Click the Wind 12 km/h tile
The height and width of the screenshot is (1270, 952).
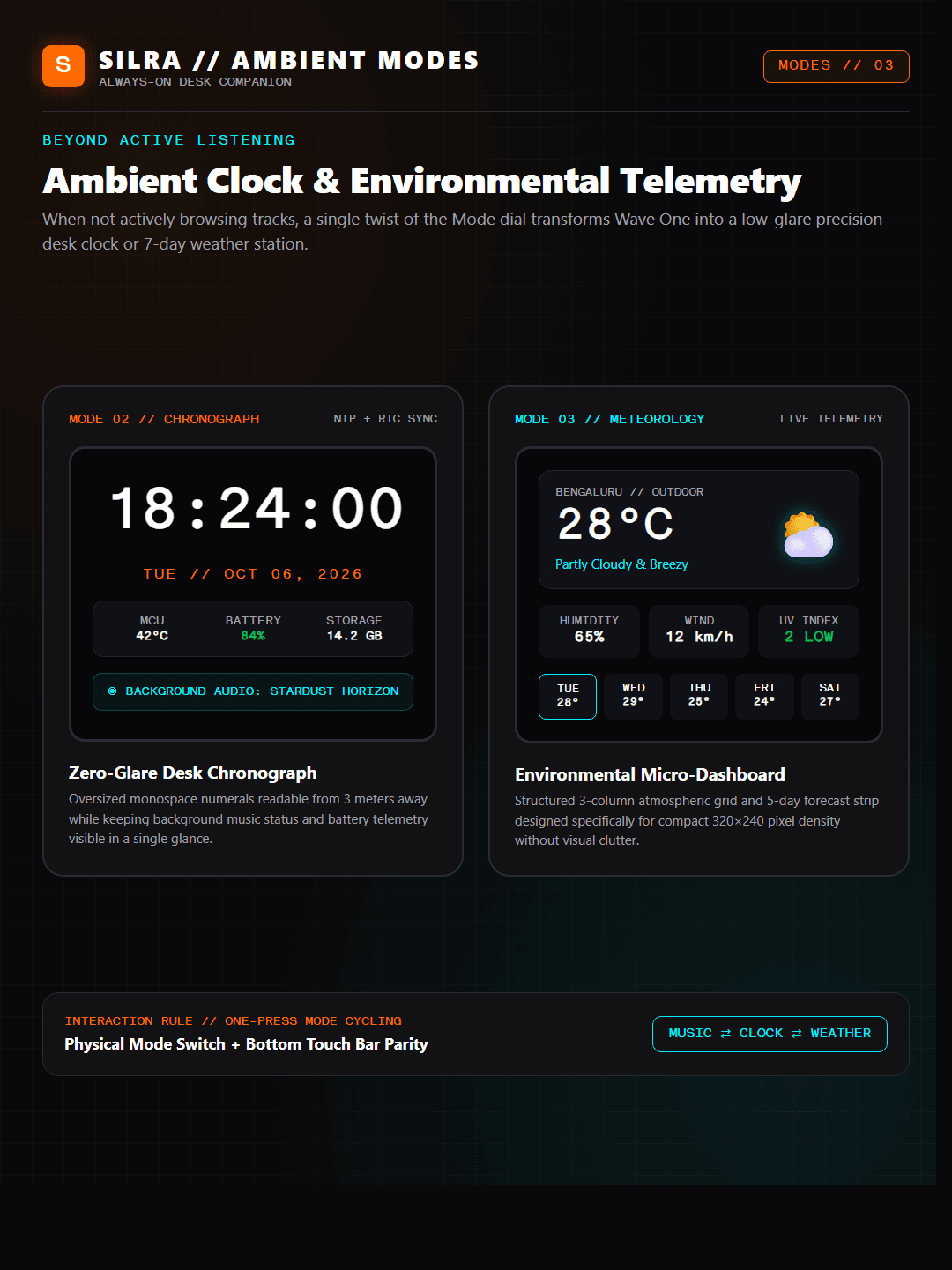click(699, 631)
